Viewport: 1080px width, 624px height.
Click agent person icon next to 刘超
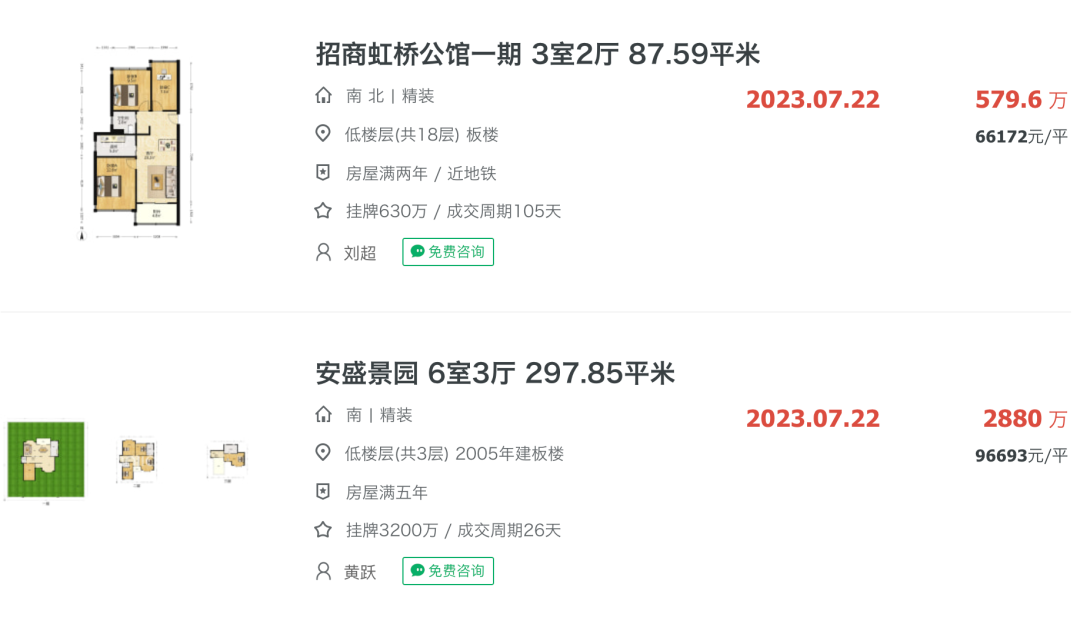coord(323,252)
